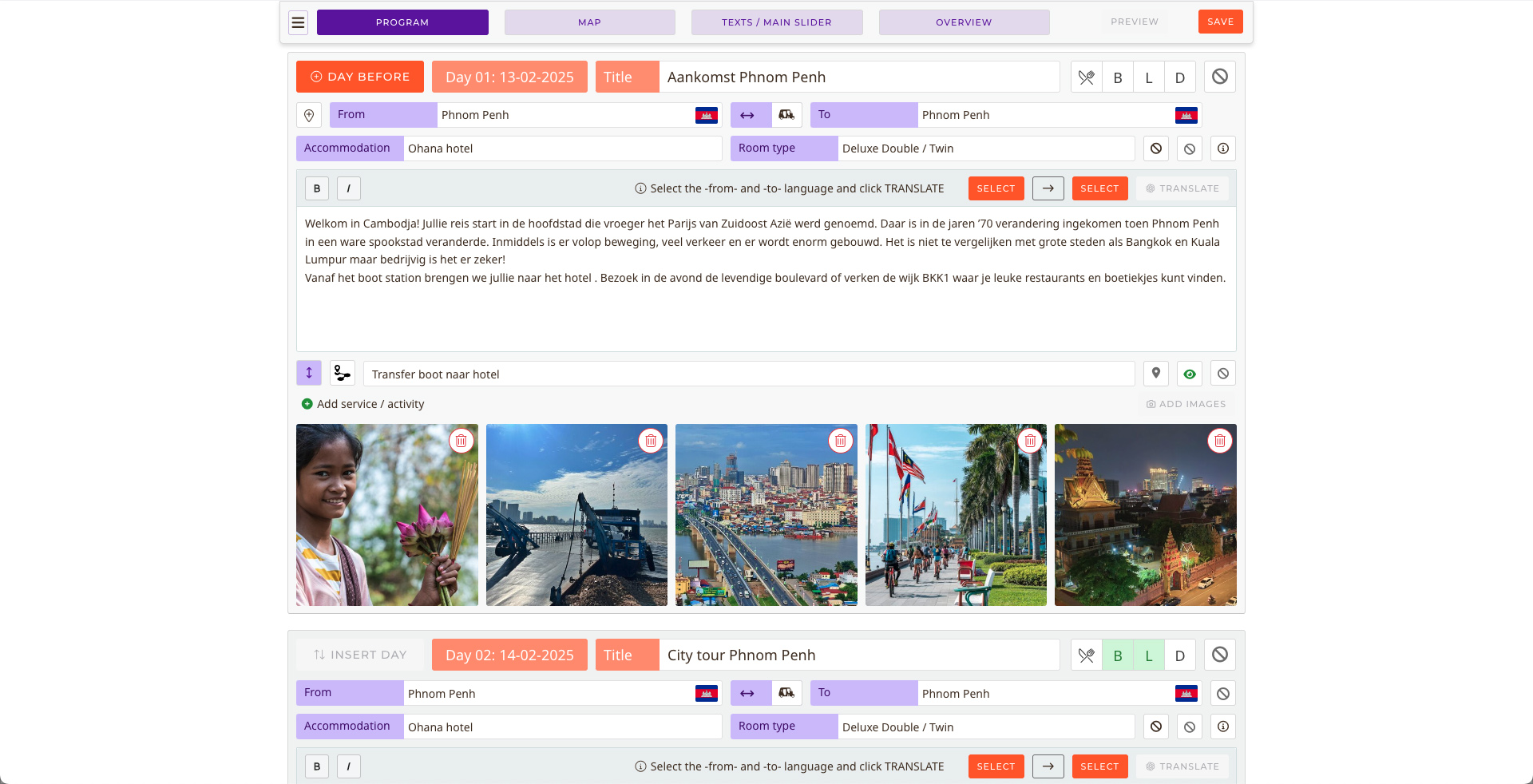Image resolution: width=1533 pixels, height=784 pixels.
Task: Open the Room type field for Day 01
Action: [985, 148]
